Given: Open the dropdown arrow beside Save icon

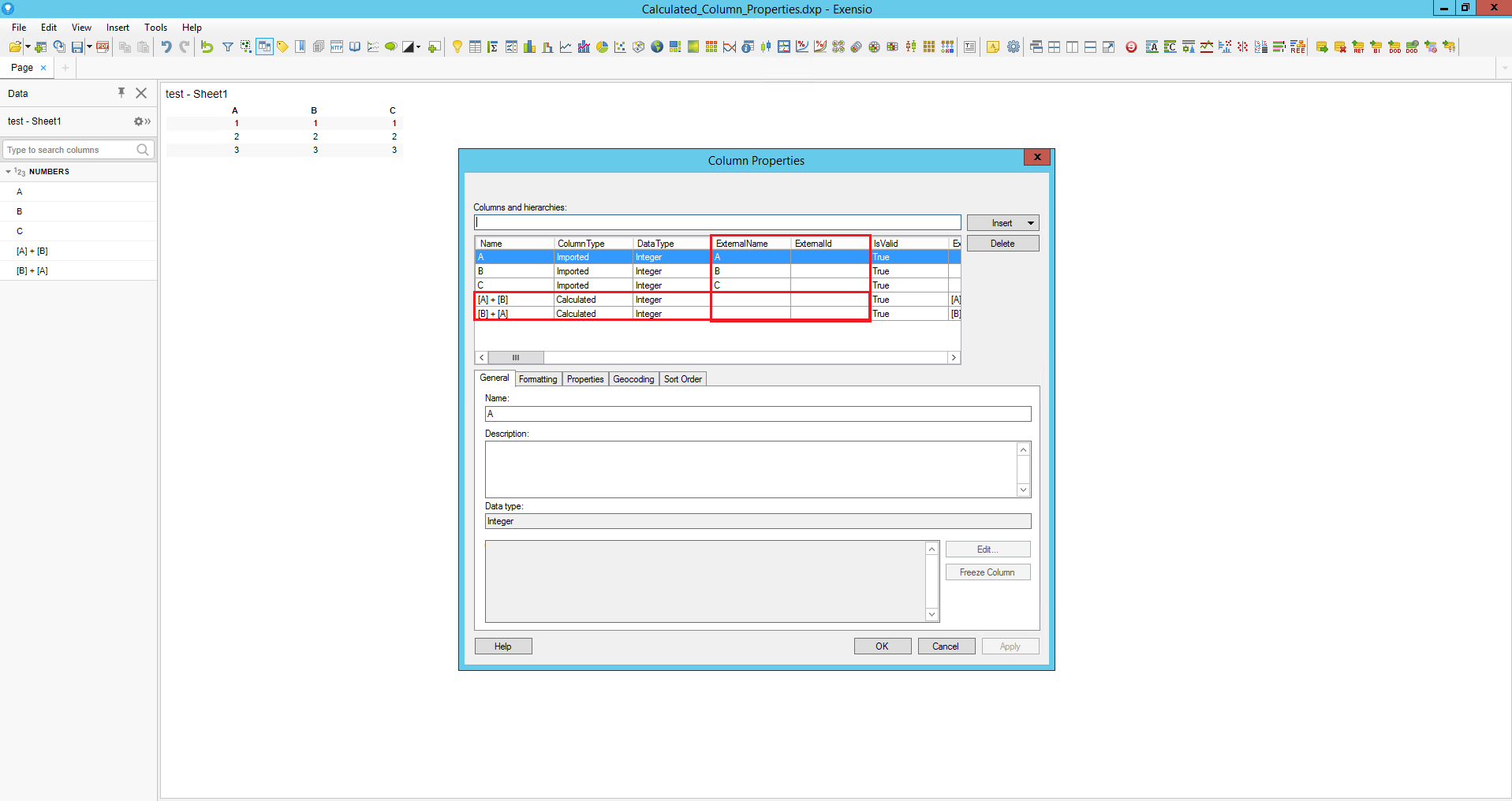Looking at the screenshot, I should tap(89, 47).
